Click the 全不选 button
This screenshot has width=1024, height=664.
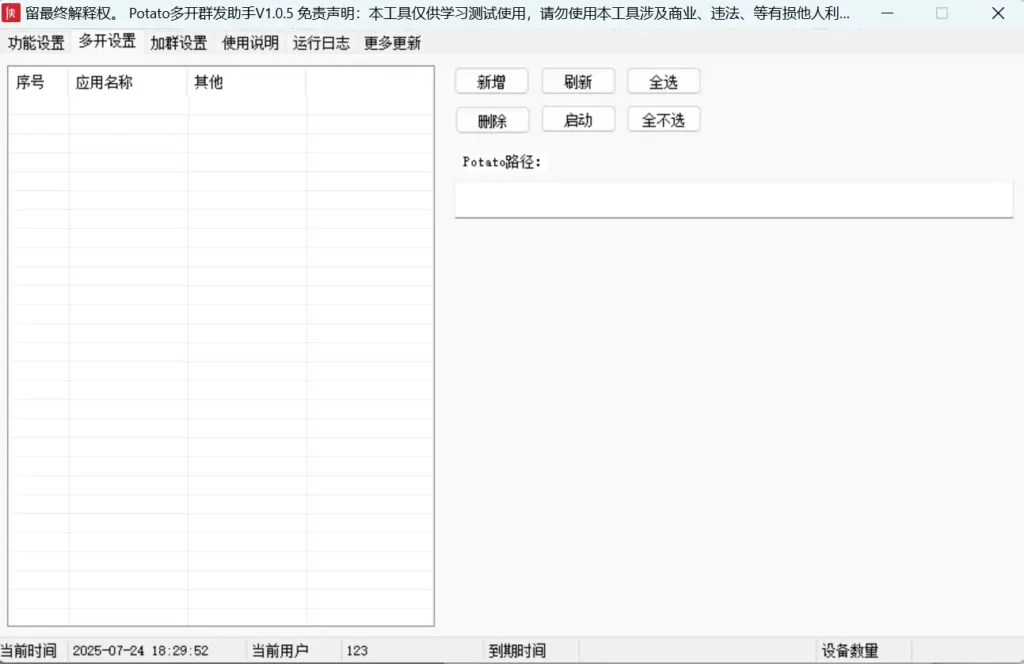coord(664,120)
